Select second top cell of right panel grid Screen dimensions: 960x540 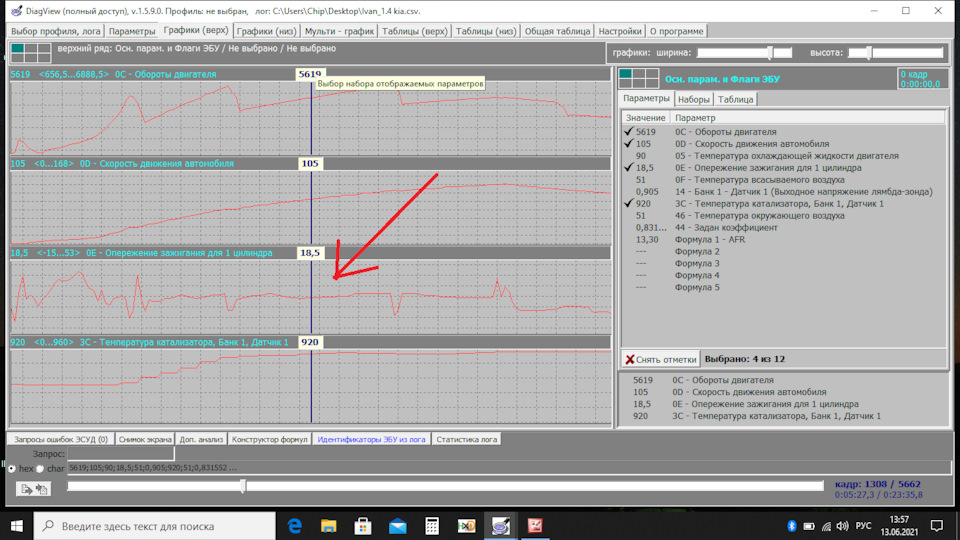[x=639, y=74]
